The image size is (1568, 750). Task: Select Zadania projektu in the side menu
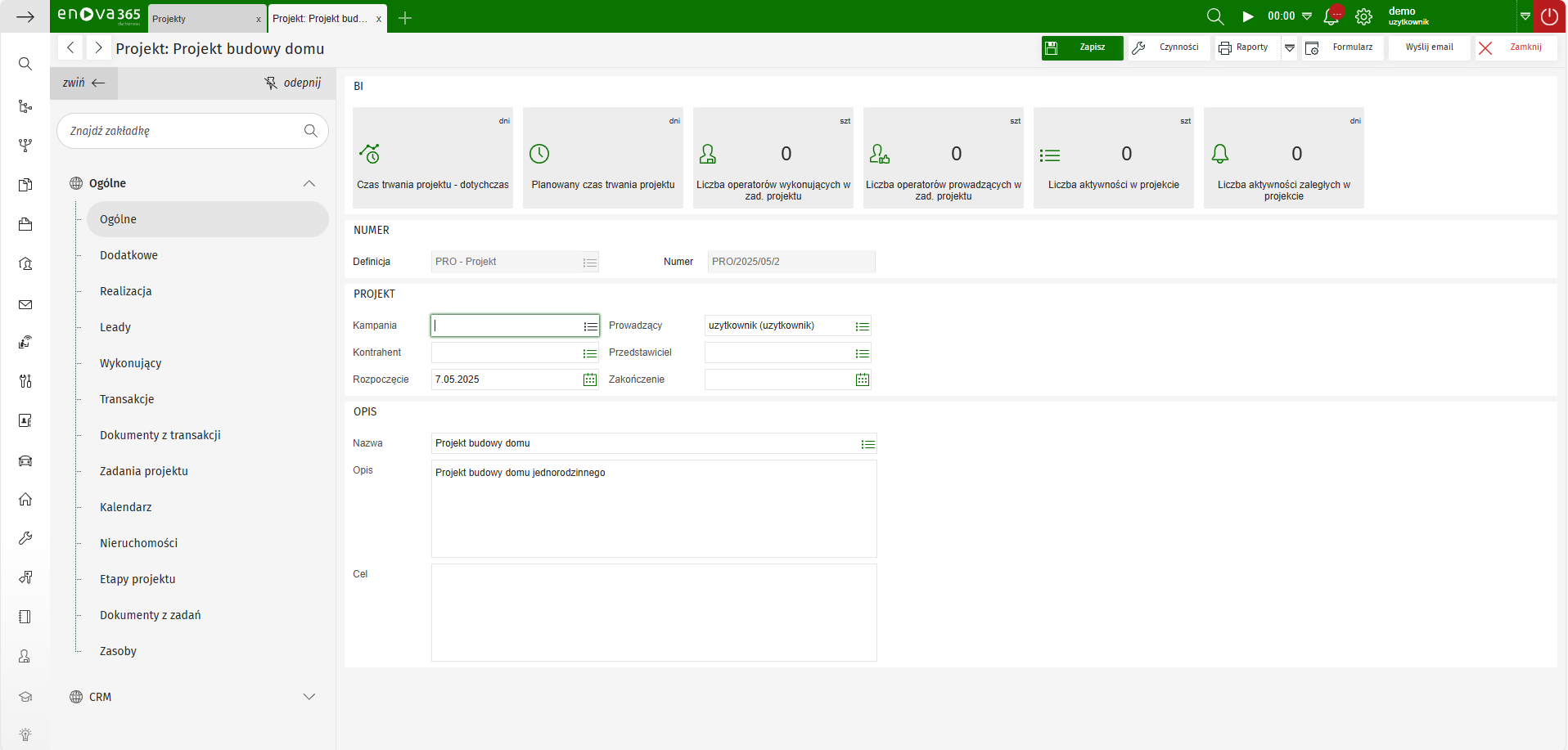coord(144,471)
